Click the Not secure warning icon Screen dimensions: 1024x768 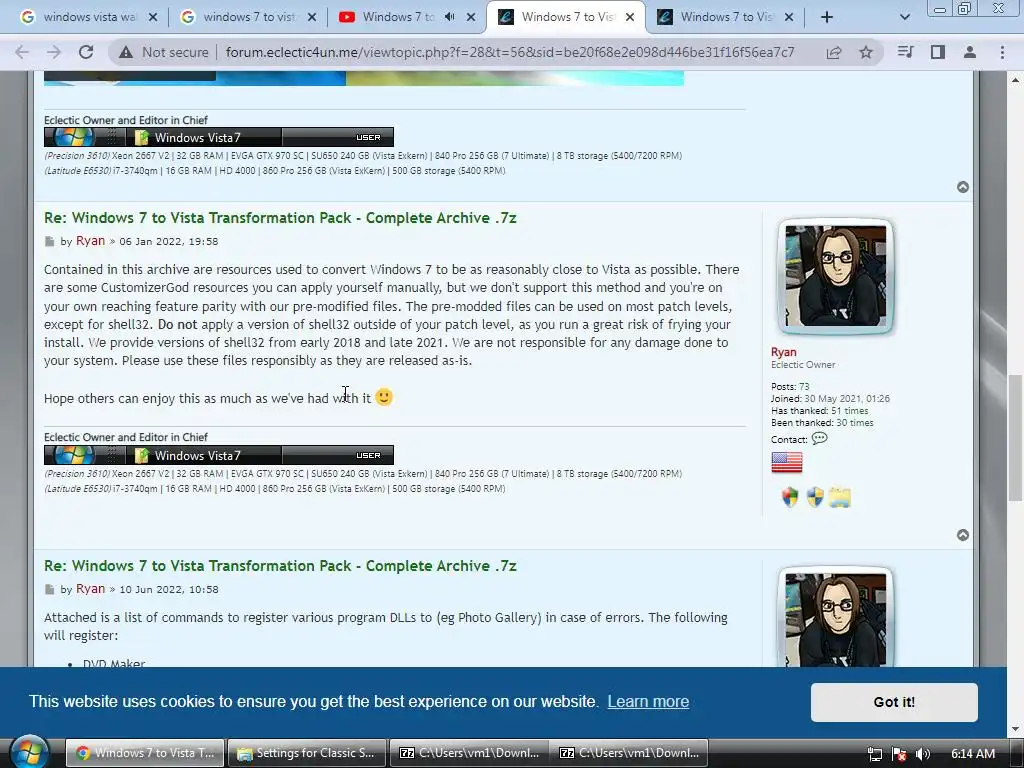coord(126,52)
